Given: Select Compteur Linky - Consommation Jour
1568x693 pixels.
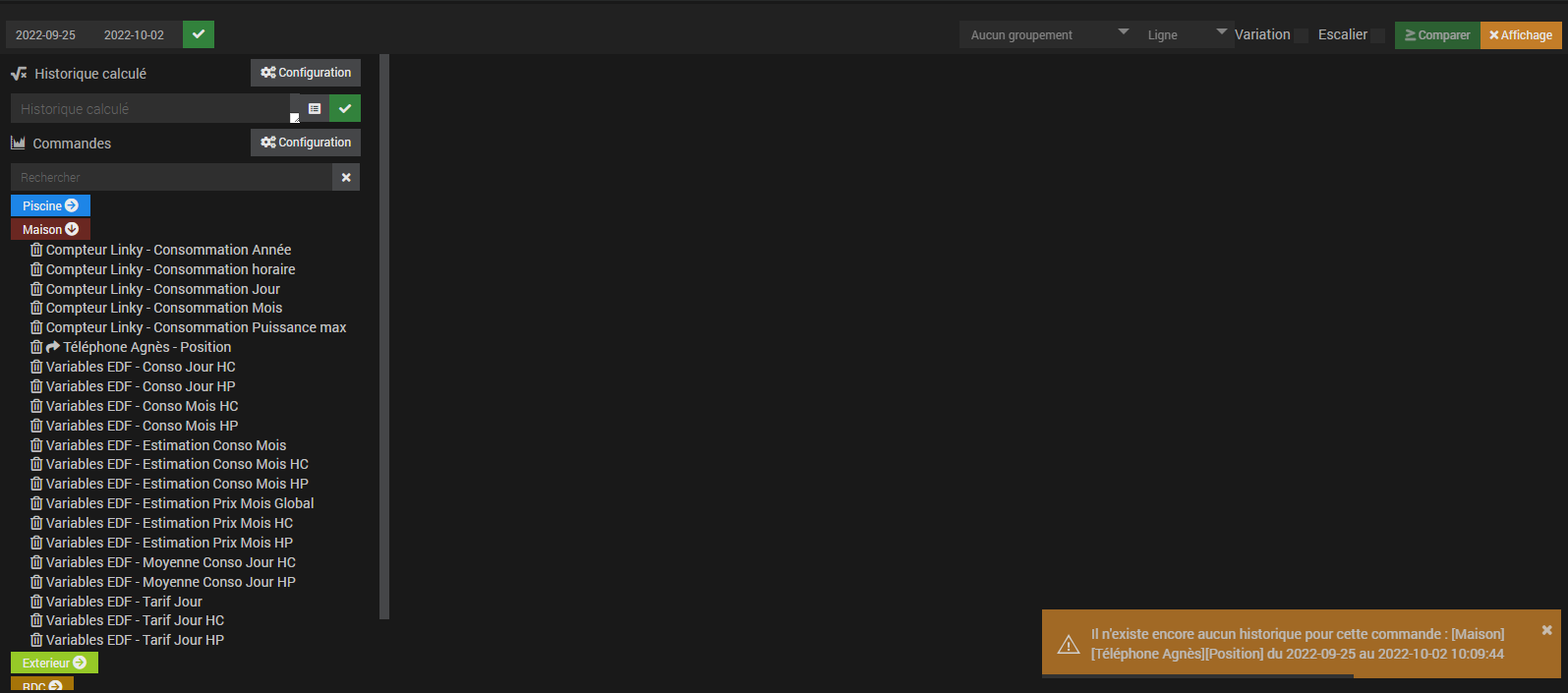Looking at the screenshot, I should tap(163, 289).
